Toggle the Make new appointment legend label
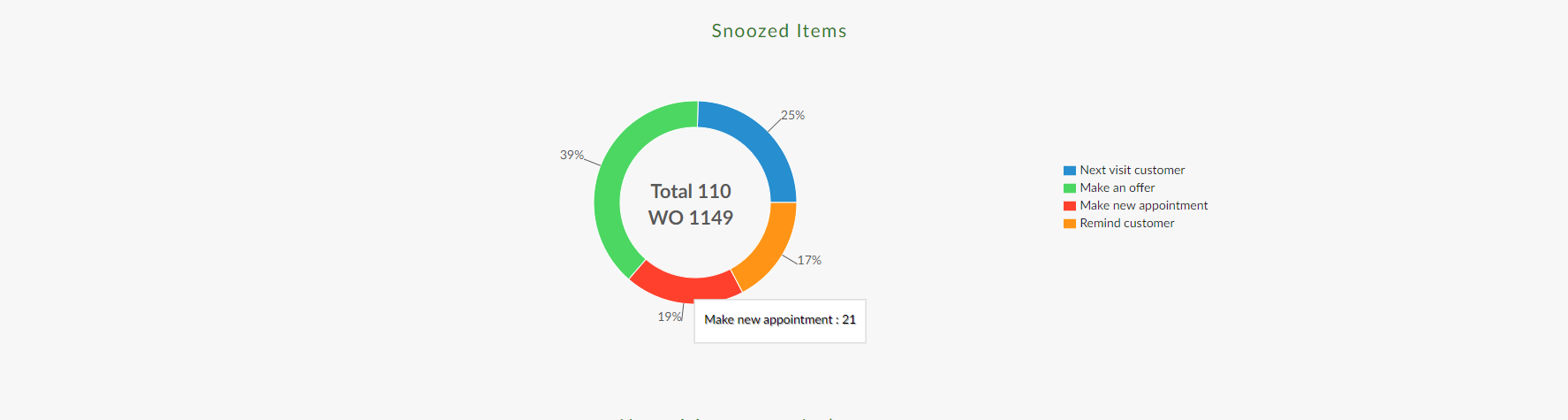Viewport: 1568px width, 420px height. [x=1143, y=205]
